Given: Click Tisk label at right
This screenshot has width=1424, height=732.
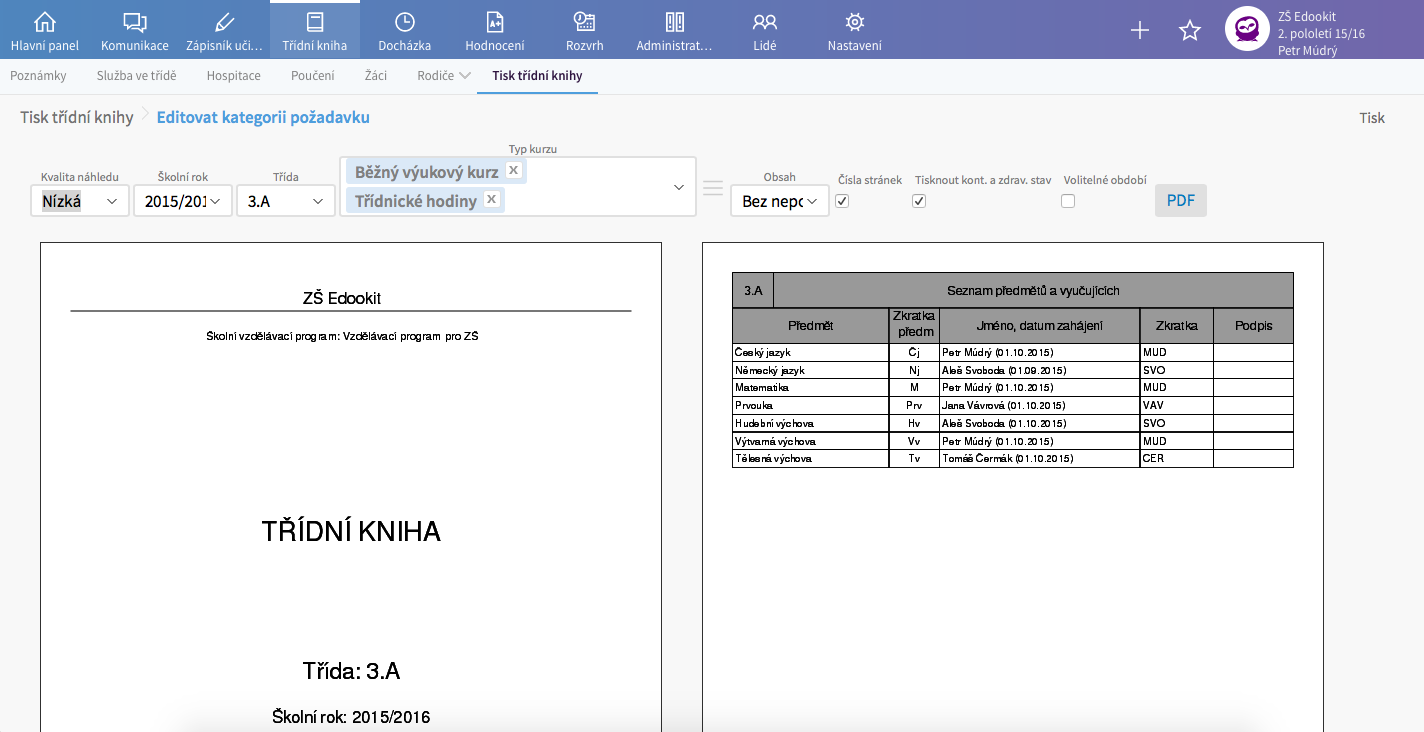Looking at the screenshot, I should pos(1372,118).
